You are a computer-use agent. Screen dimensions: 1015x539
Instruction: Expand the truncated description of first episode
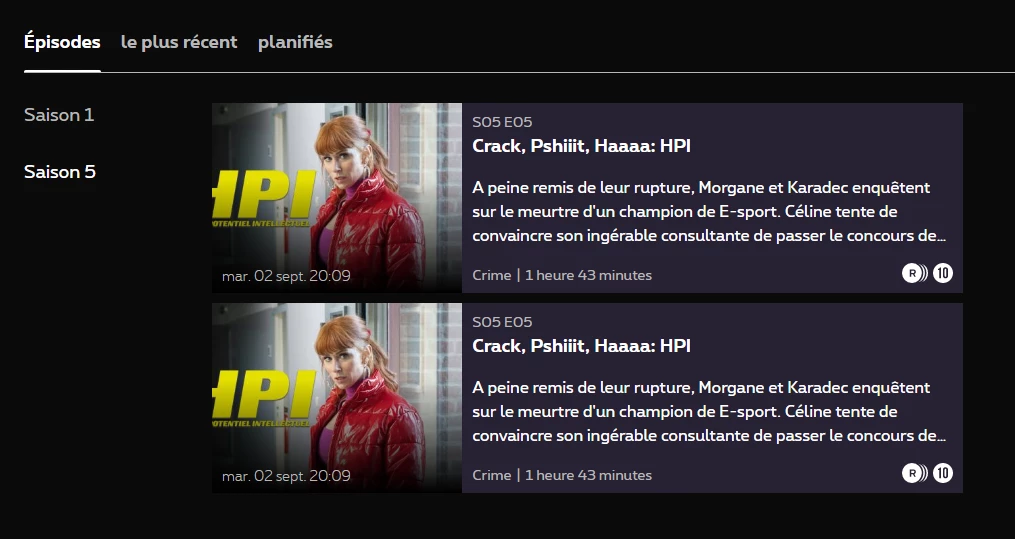(709, 212)
